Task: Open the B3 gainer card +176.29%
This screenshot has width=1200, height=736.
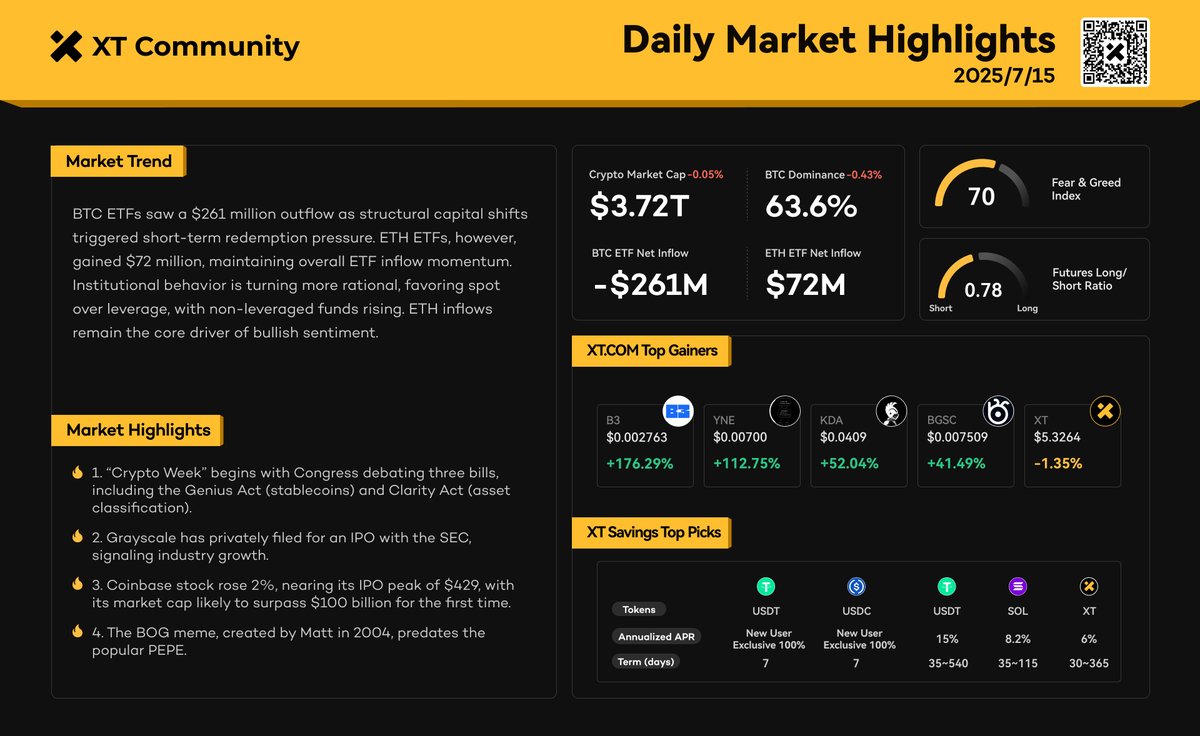Action: click(645, 445)
